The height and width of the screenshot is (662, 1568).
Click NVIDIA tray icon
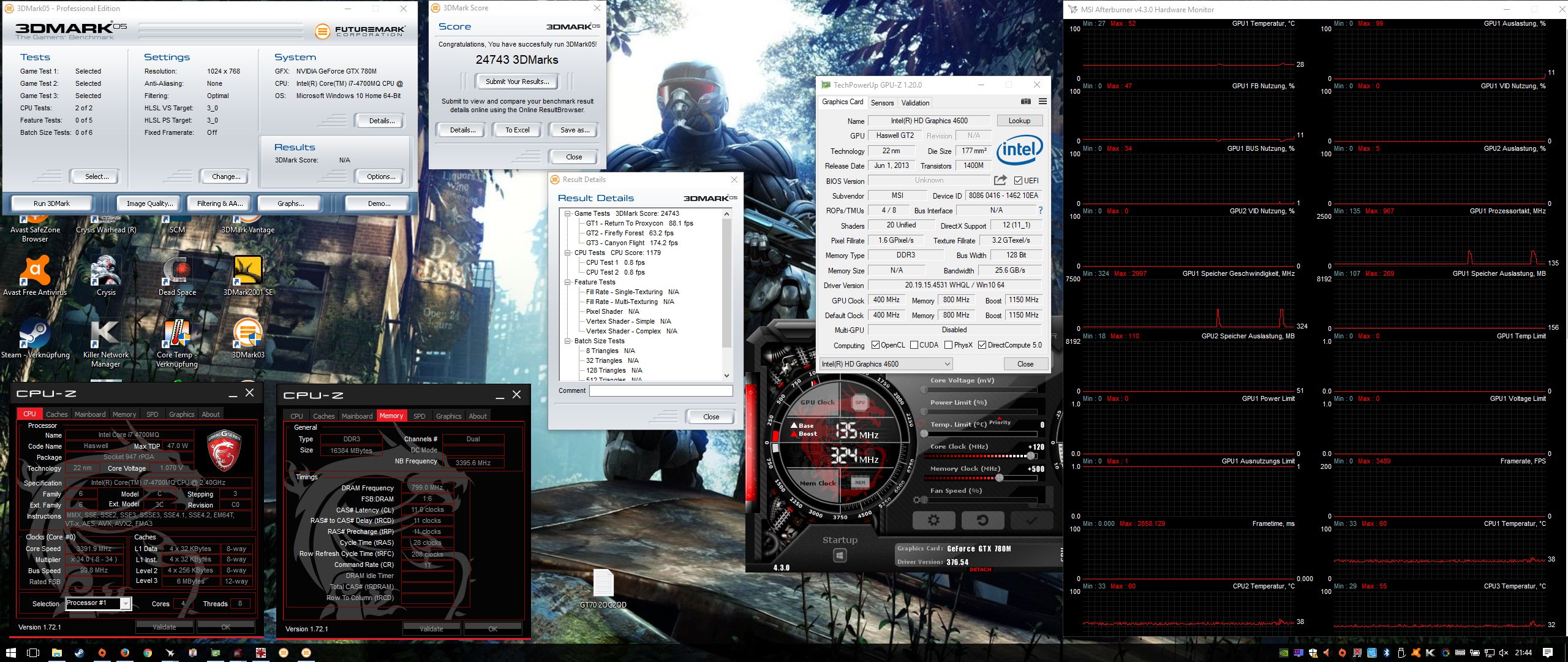click(1283, 653)
